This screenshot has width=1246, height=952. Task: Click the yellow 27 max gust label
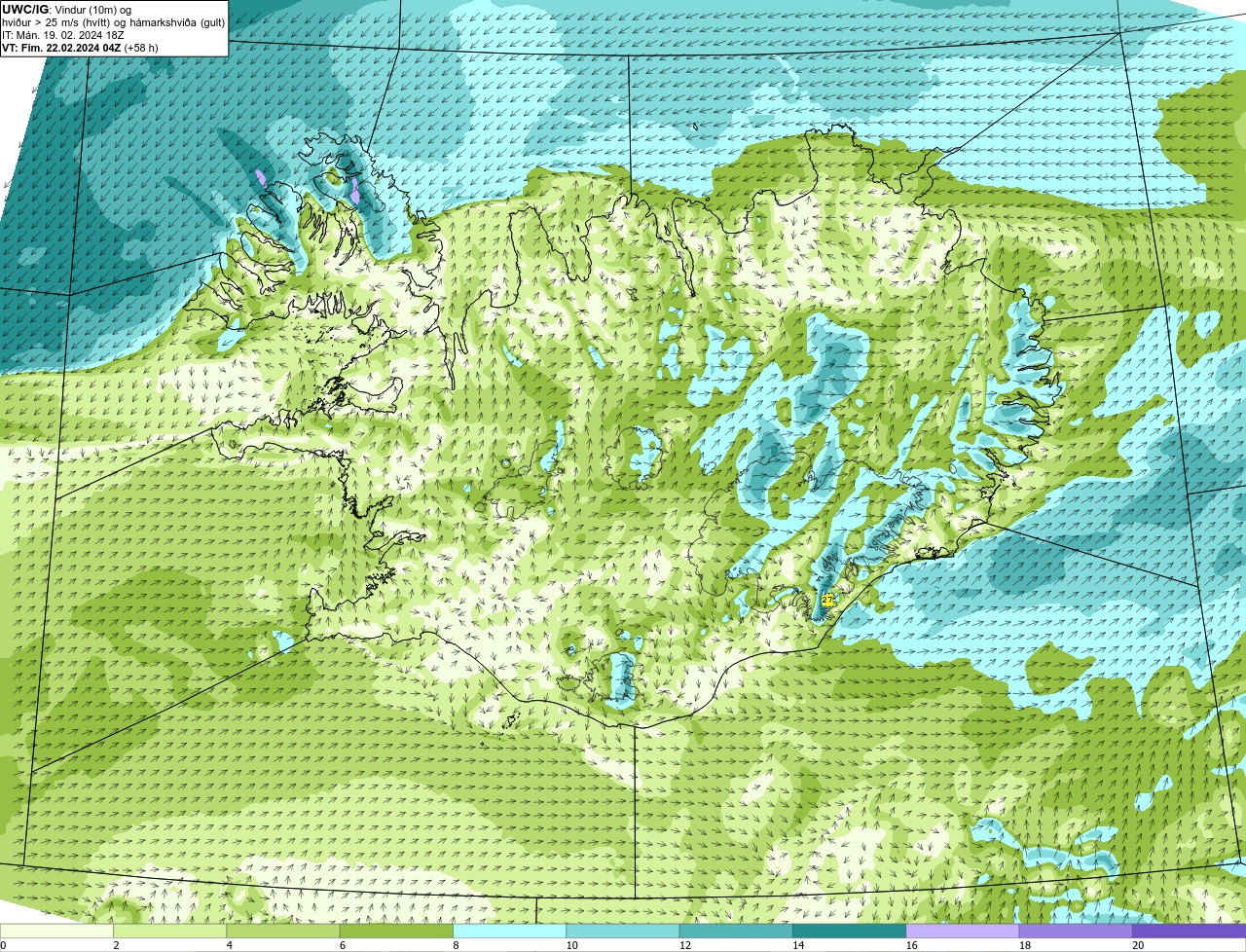pyautogui.click(x=827, y=601)
